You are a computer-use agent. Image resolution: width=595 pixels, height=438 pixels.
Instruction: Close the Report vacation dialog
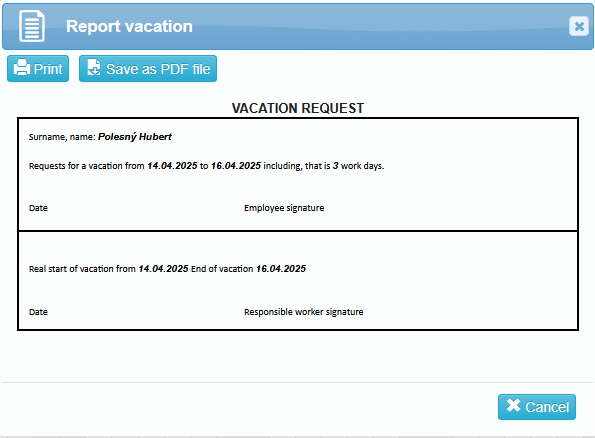[579, 26]
